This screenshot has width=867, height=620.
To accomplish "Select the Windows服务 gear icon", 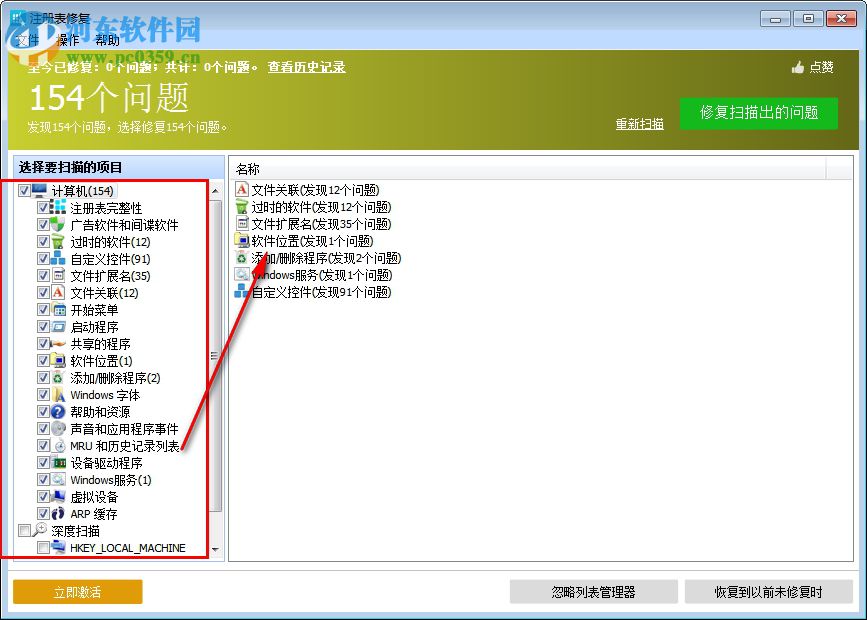I will click(242, 275).
